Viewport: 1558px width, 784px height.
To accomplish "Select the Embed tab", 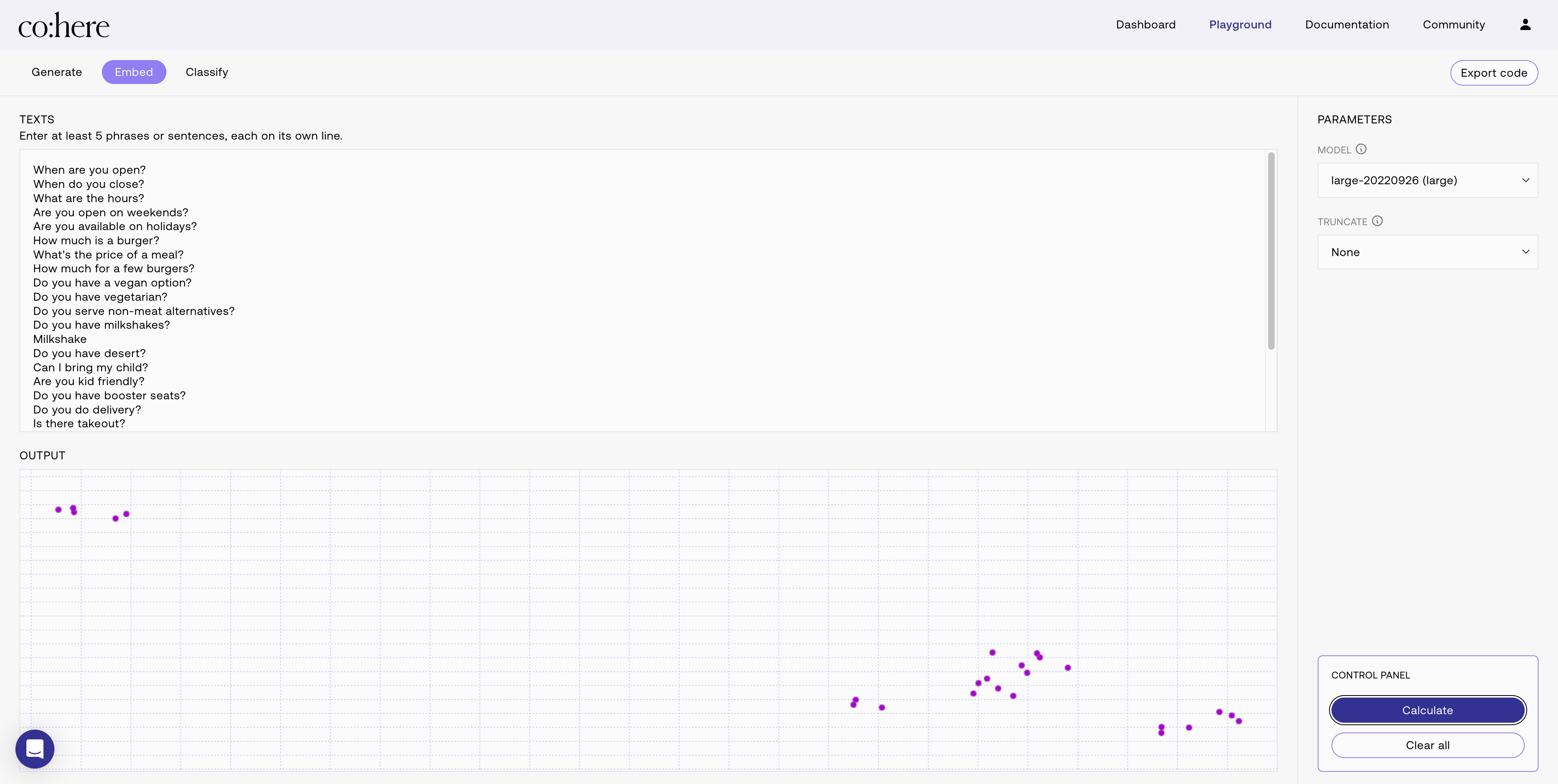I will [x=134, y=72].
